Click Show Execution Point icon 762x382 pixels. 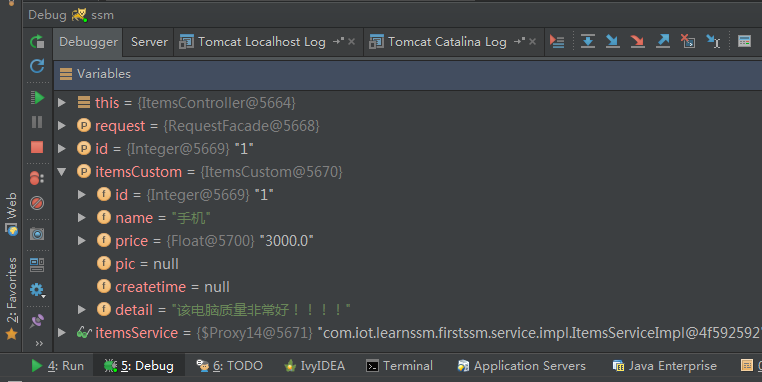pos(557,42)
